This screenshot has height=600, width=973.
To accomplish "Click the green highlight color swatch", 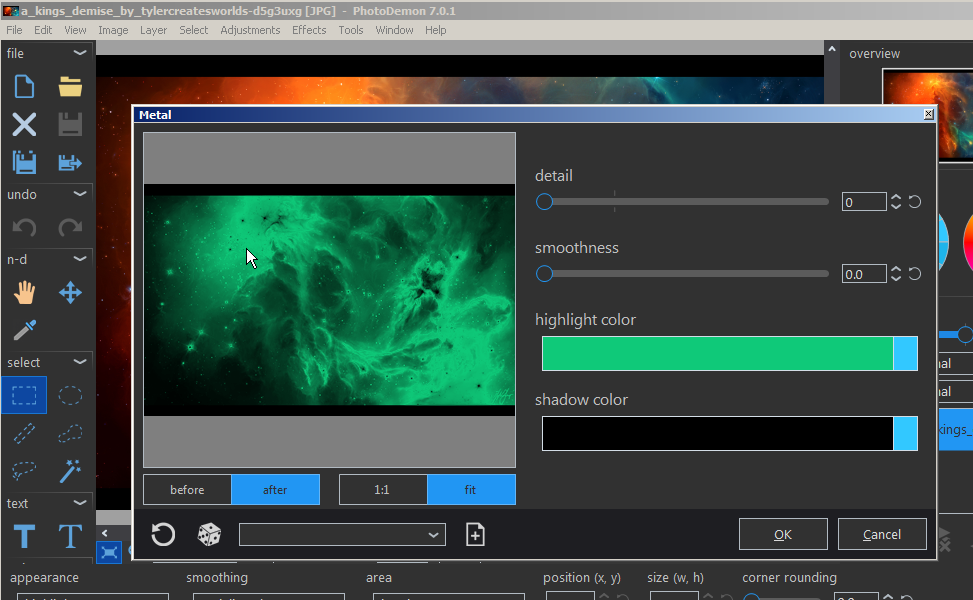I will click(717, 354).
